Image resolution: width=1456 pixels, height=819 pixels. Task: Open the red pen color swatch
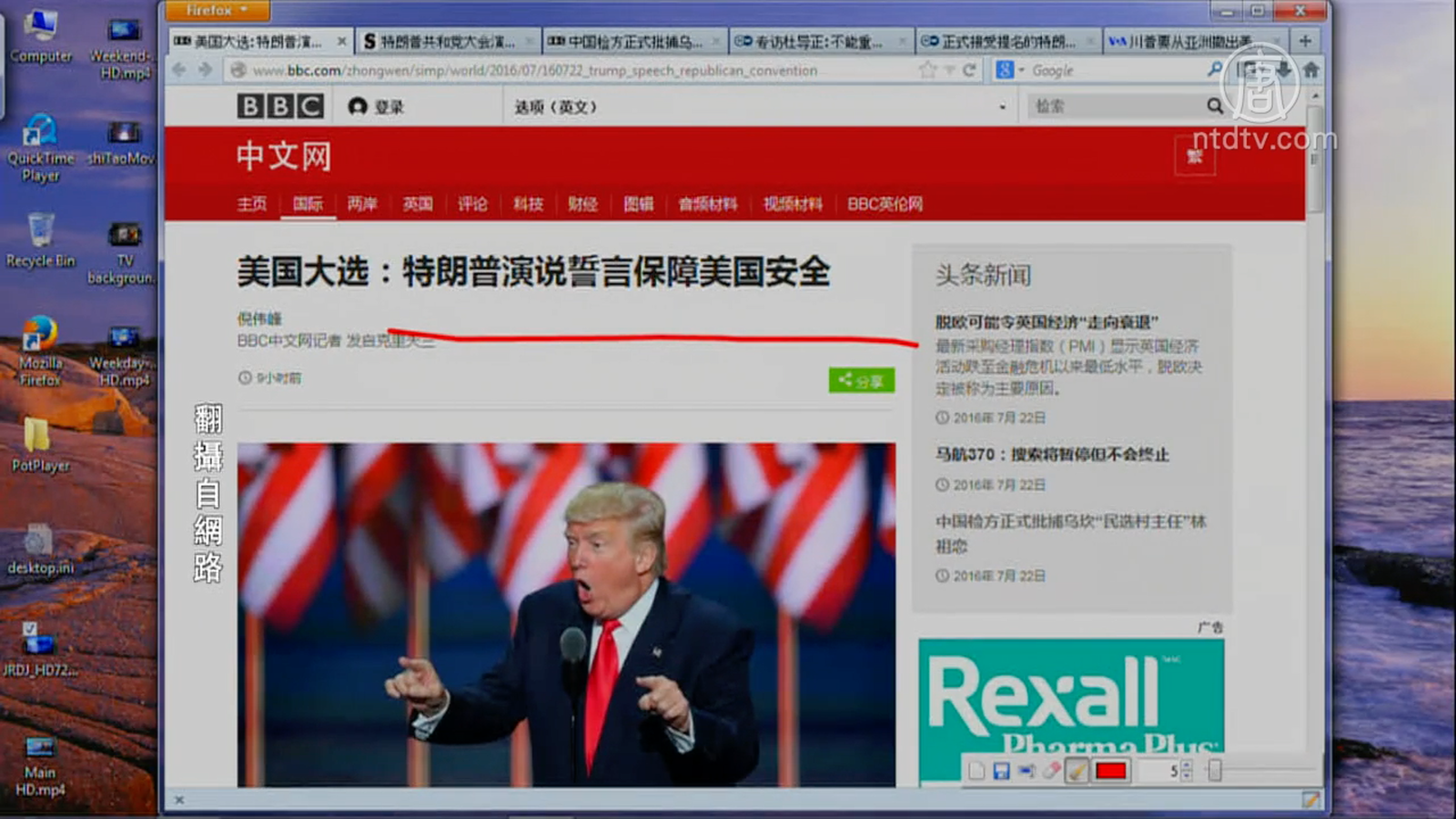1111,772
